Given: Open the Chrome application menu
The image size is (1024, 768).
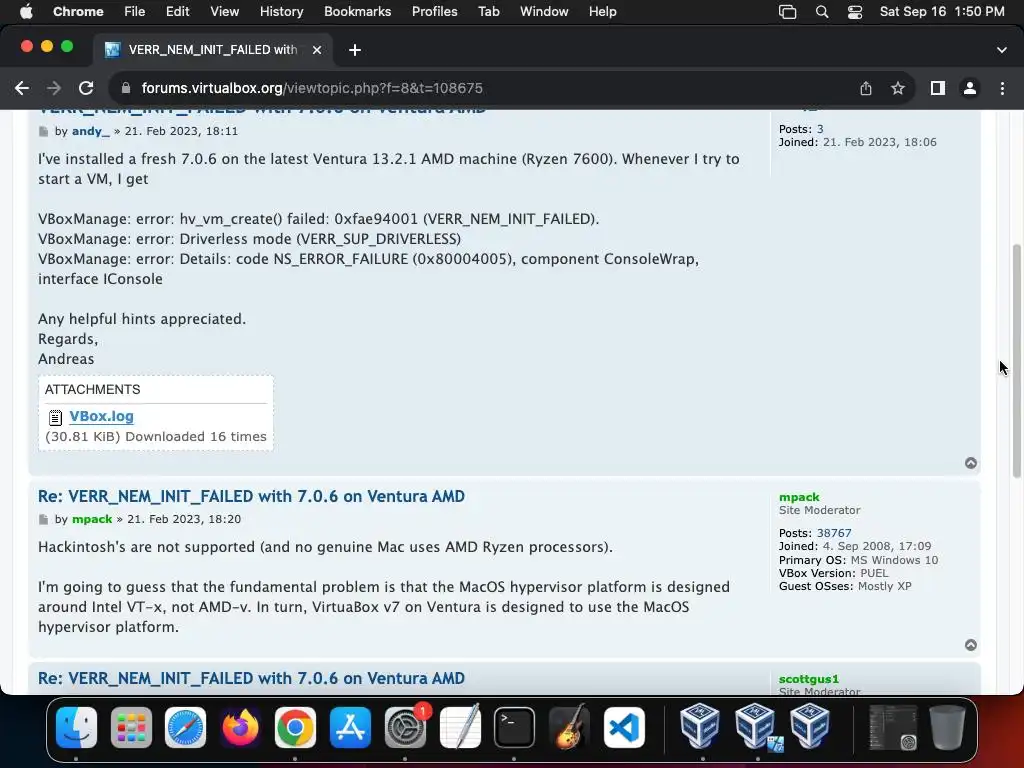Looking at the screenshot, I should pyautogui.click(x=78, y=12).
